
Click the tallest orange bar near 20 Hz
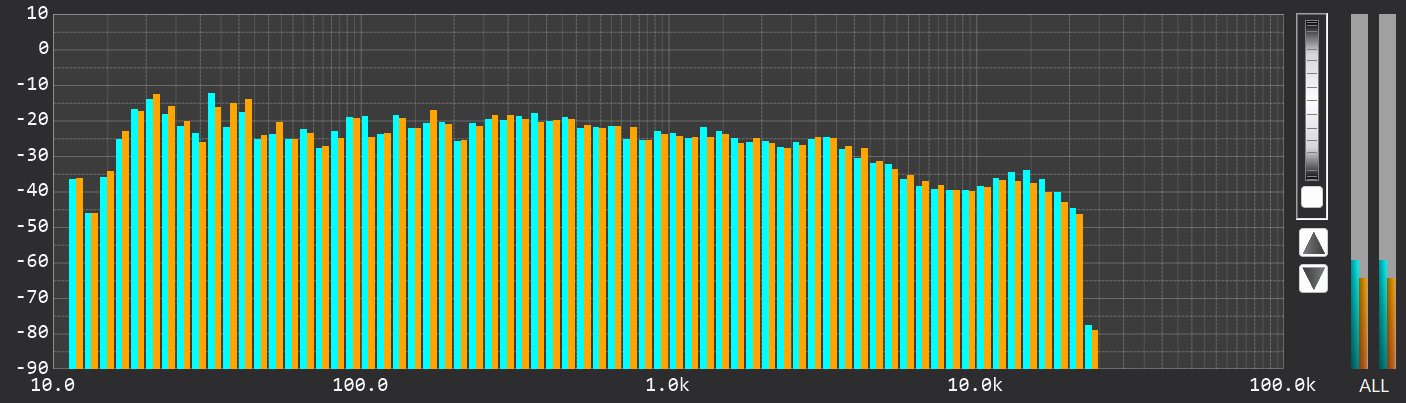tap(157, 230)
